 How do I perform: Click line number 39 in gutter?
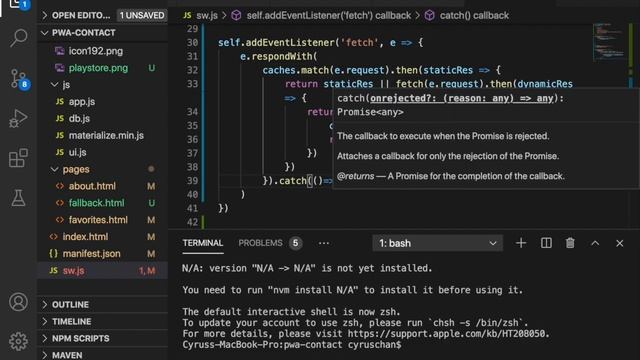[192, 180]
